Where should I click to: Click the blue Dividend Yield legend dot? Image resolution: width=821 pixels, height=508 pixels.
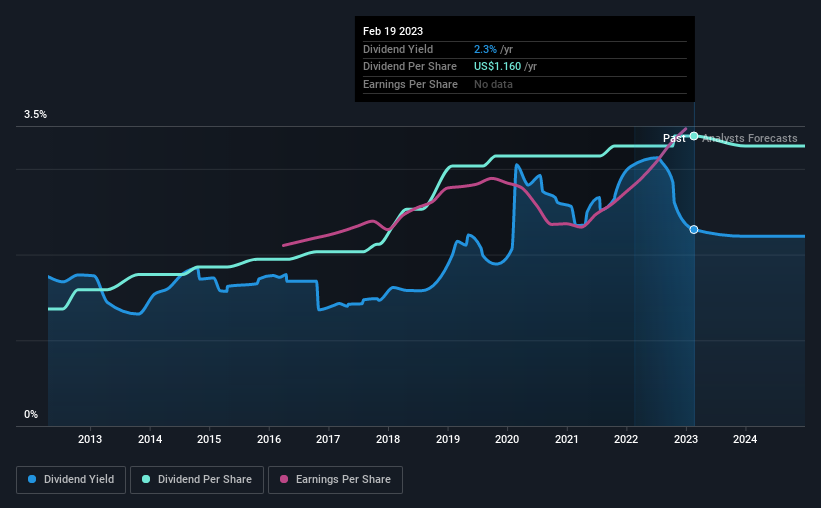(x=32, y=479)
